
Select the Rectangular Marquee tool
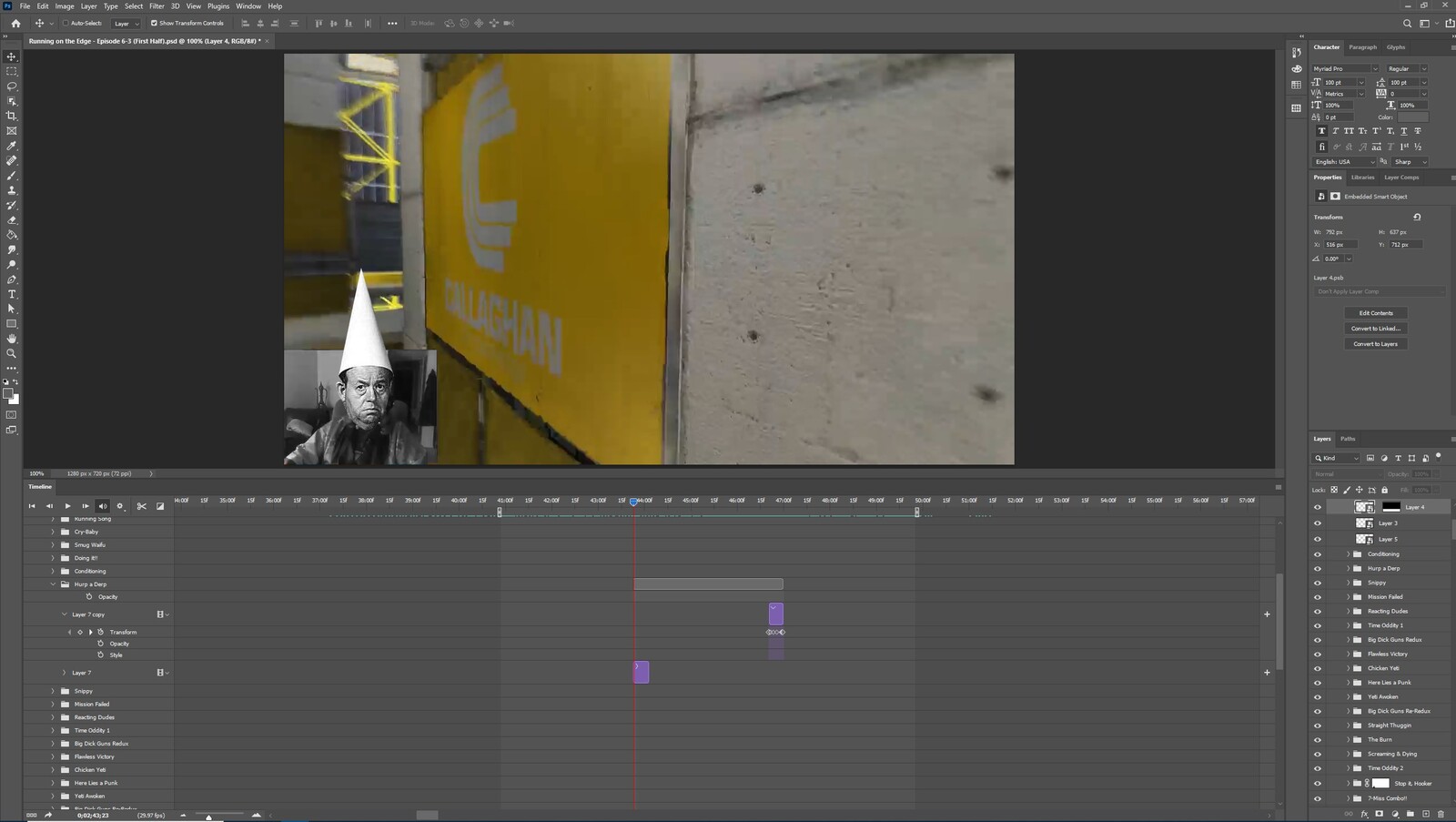click(x=12, y=71)
